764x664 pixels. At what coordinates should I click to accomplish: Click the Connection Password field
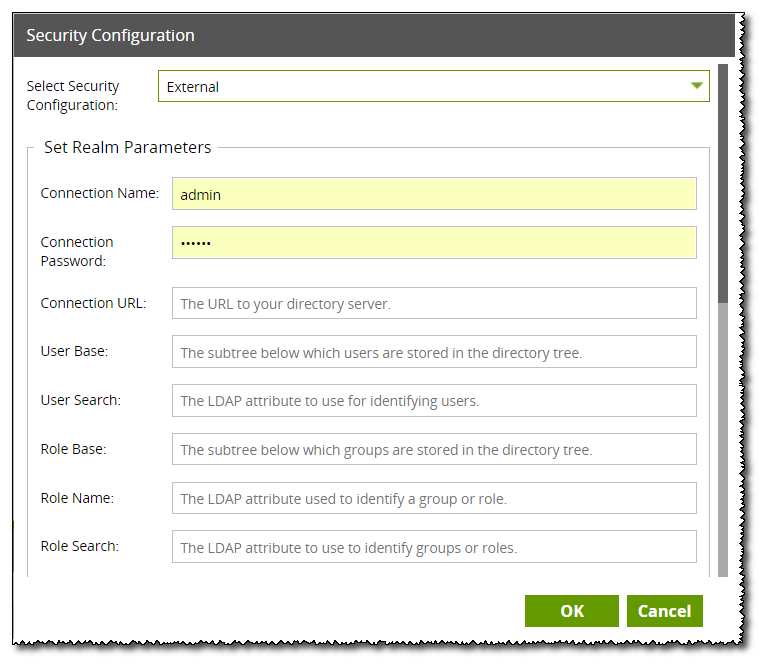click(x=434, y=243)
